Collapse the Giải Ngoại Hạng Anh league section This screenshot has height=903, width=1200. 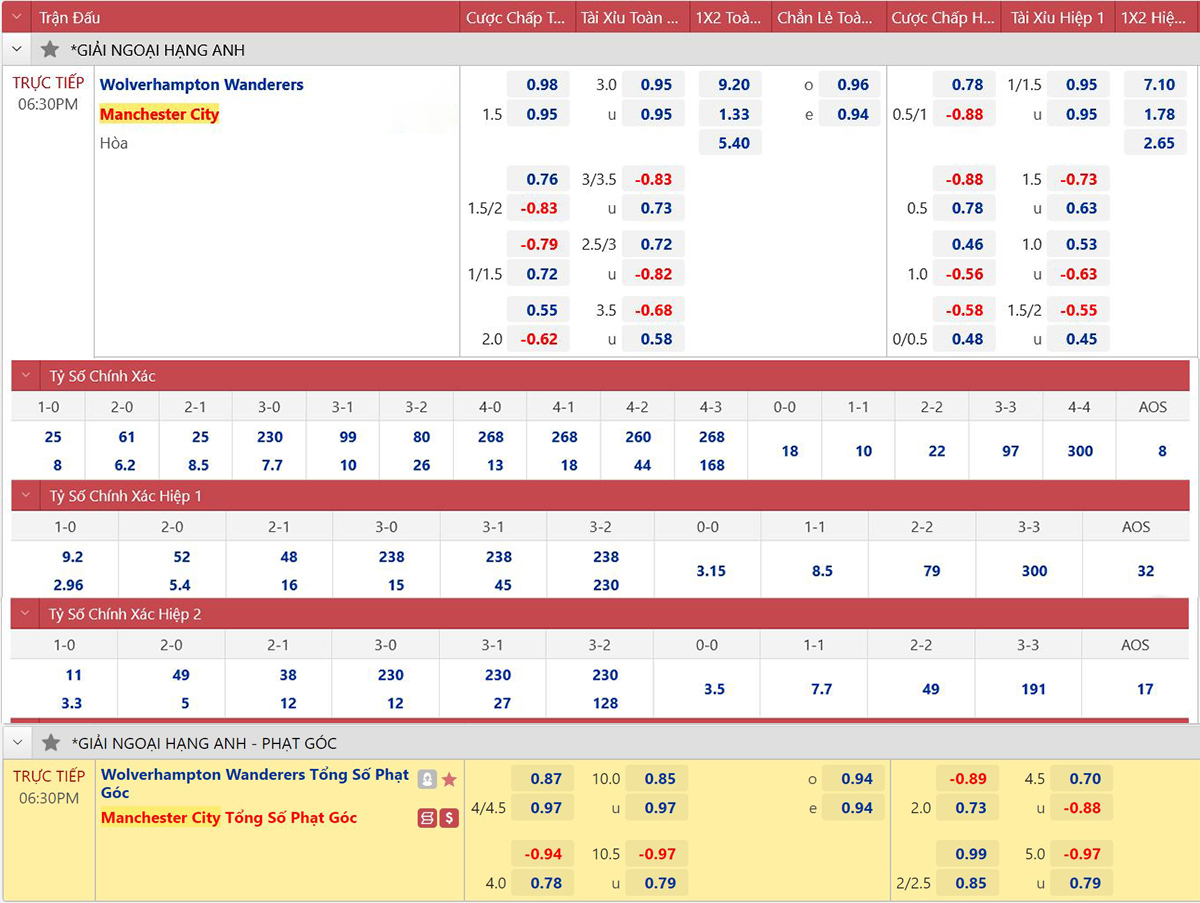click(x=16, y=50)
